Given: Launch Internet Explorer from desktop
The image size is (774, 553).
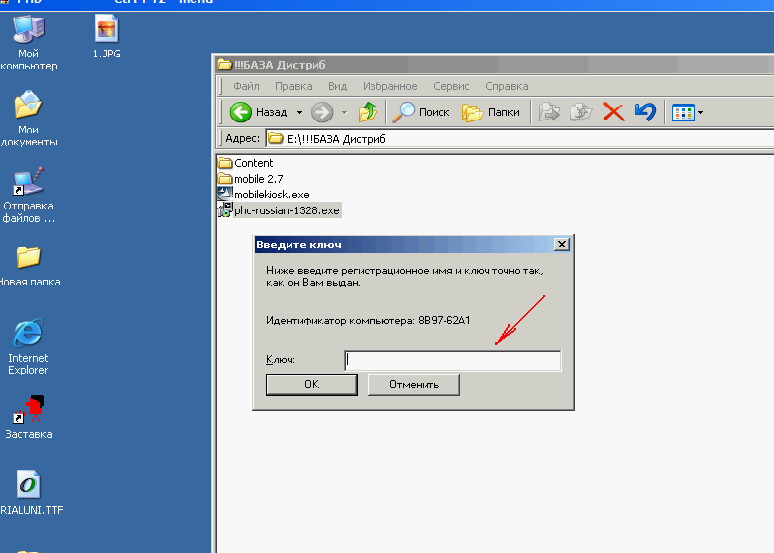Looking at the screenshot, I should (28, 347).
